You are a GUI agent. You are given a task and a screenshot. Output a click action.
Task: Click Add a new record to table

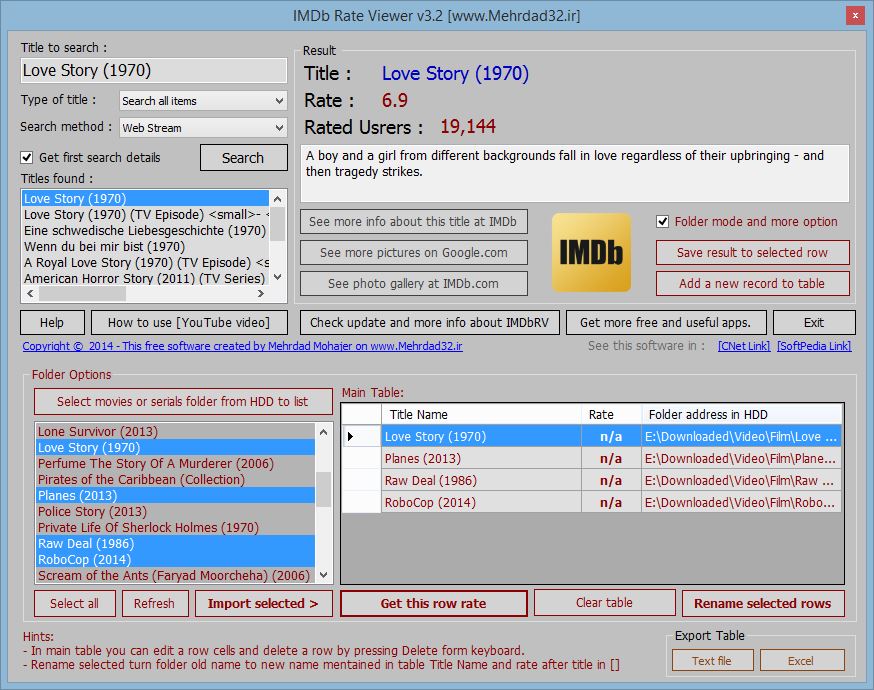click(x=752, y=284)
